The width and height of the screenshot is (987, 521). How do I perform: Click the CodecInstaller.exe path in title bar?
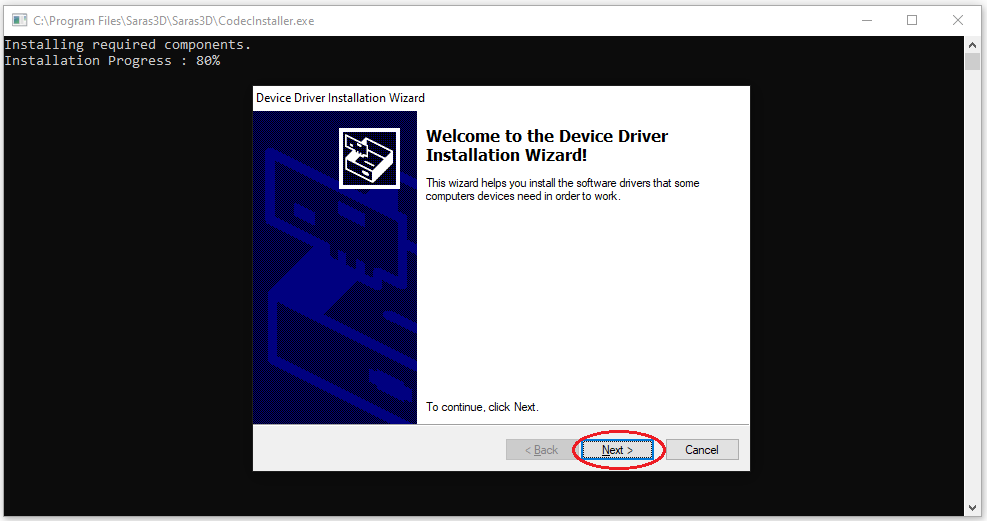174,21
